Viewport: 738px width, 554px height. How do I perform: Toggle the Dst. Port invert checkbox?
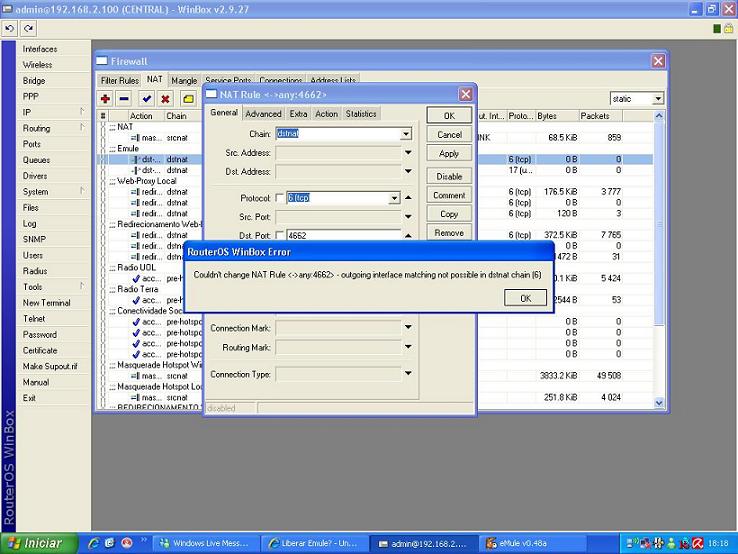tap(280, 235)
